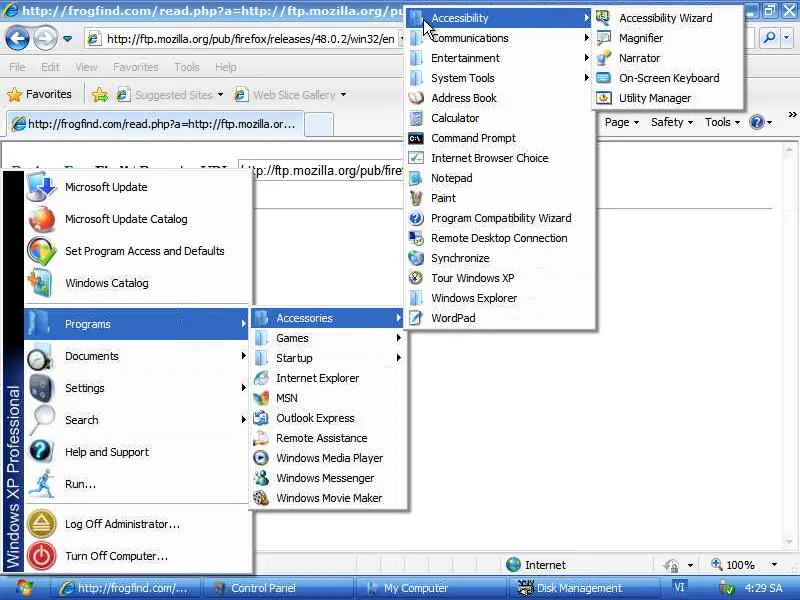This screenshot has width=800, height=600.
Task: Click Log Off Administrator
Action: [x=137, y=524]
